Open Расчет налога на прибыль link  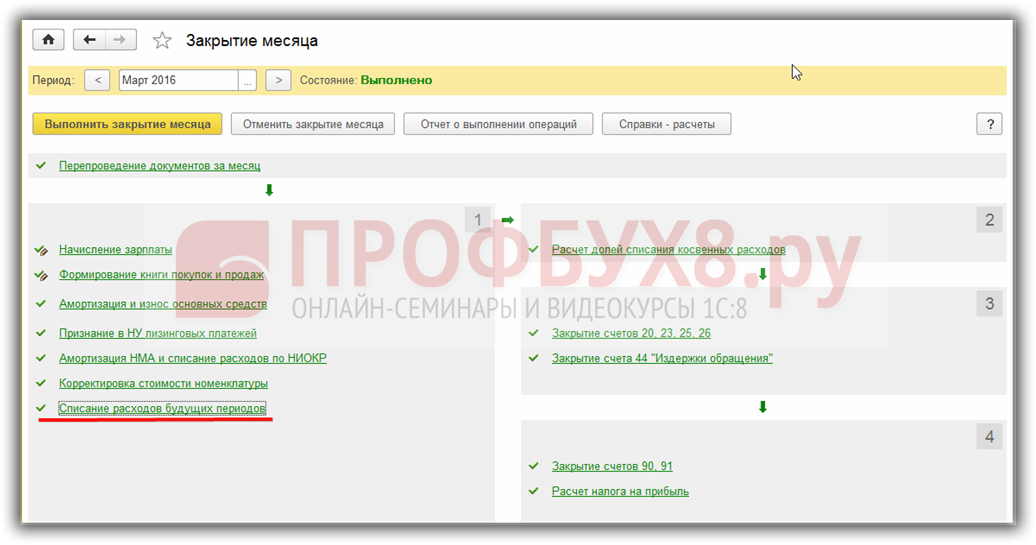[620, 491]
